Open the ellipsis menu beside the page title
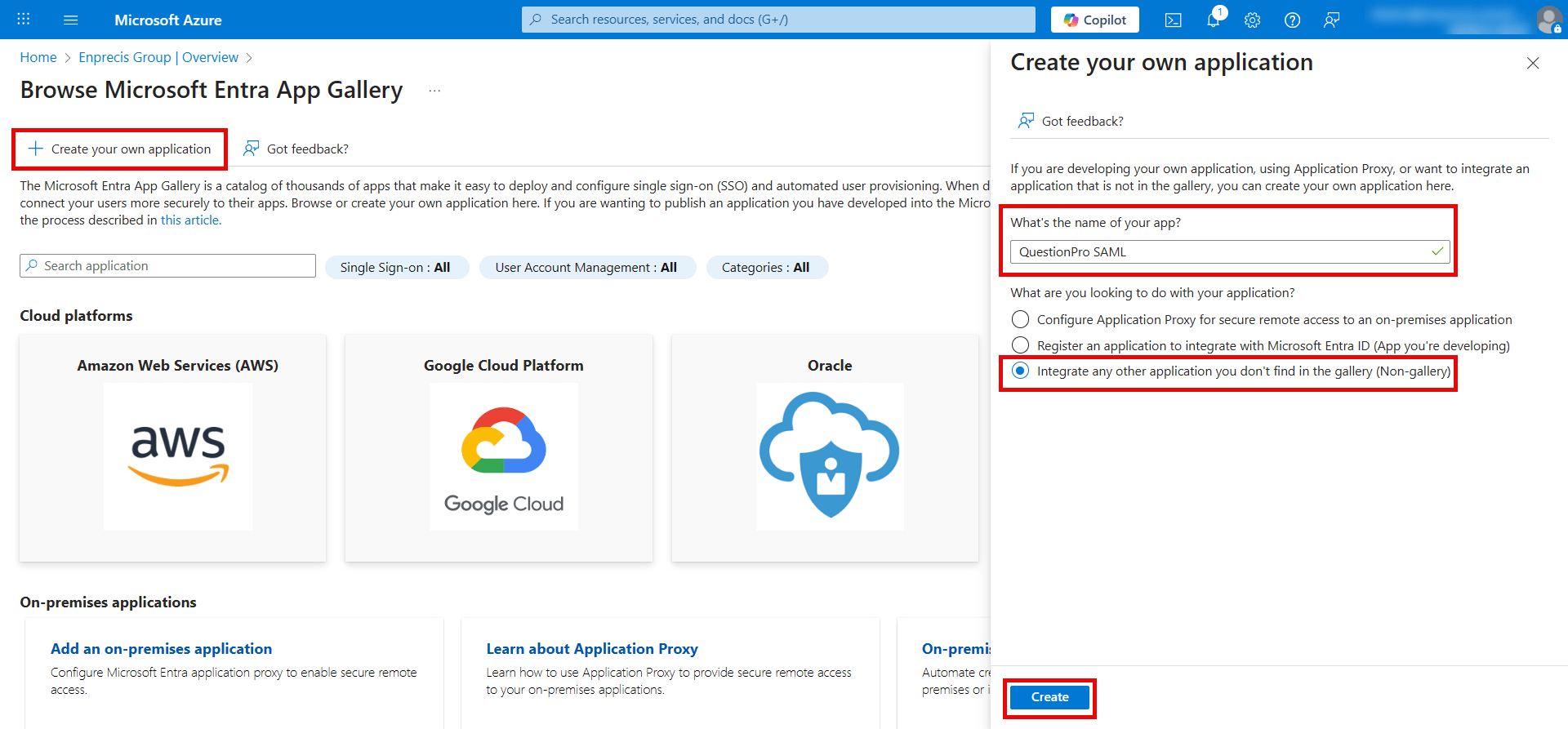This screenshot has height=729, width=1568. click(x=434, y=91)
